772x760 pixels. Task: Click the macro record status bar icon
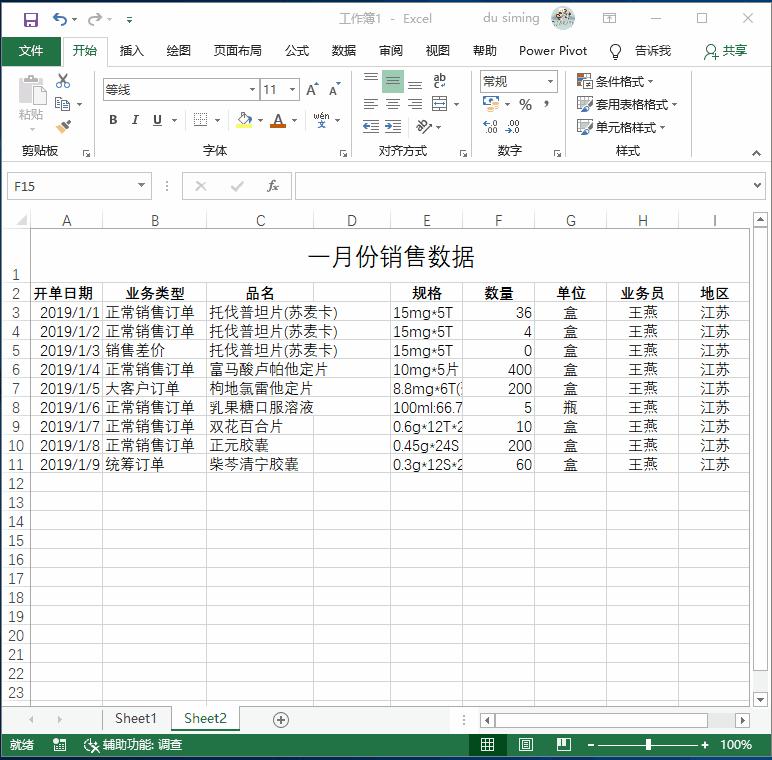pos(60,745)
